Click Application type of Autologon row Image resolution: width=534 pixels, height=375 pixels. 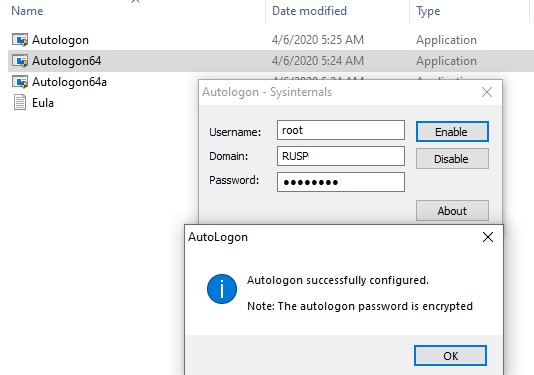[446, 40]
